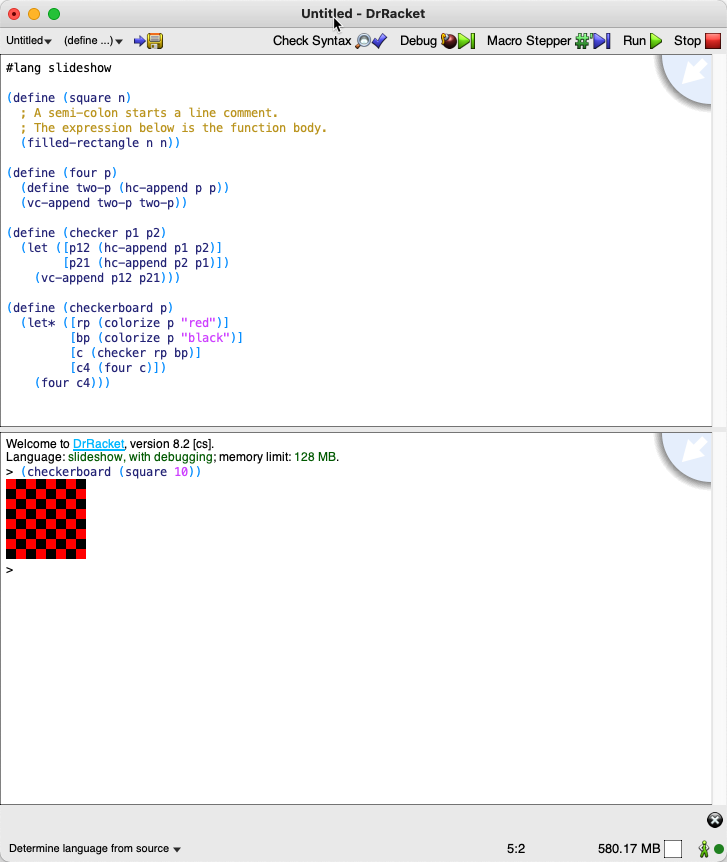Expand the (define ...) definitions dropdown
Screen dimensions: 727x862
(x=93, y=41)
